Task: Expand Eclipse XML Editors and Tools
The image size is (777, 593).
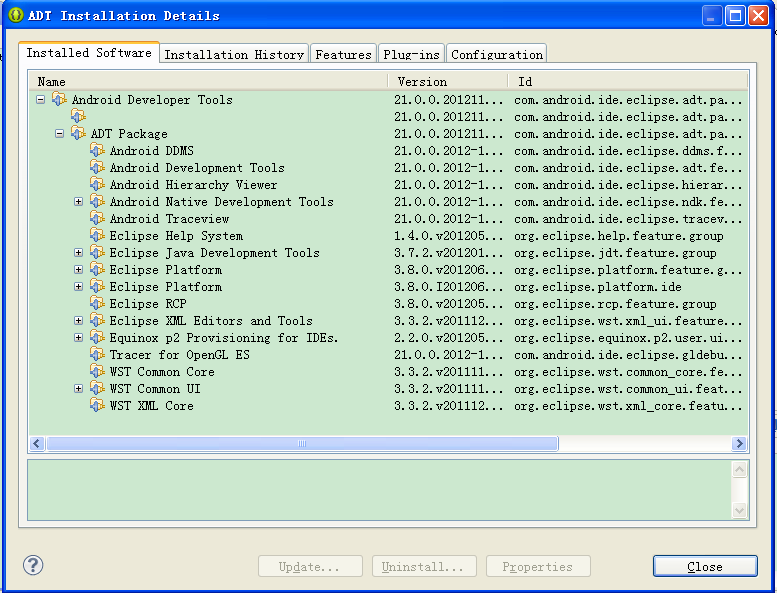Action: point(78,321)
